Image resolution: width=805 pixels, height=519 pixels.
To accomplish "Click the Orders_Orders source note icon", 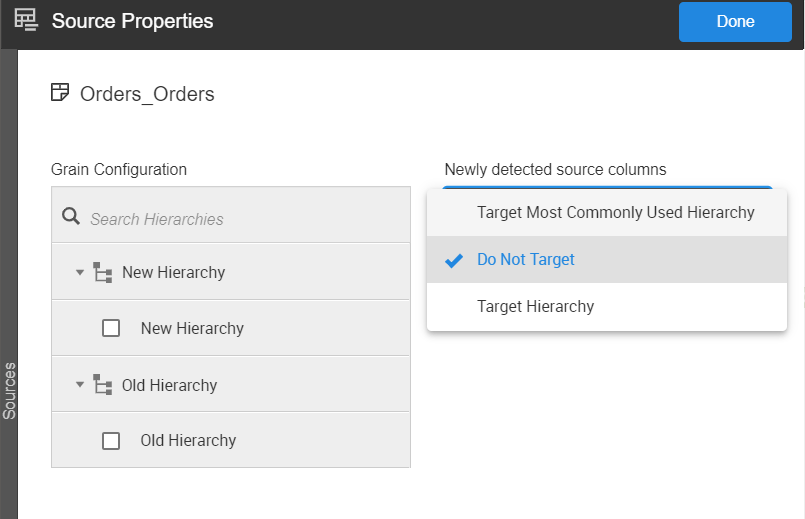I will point(60,94).
